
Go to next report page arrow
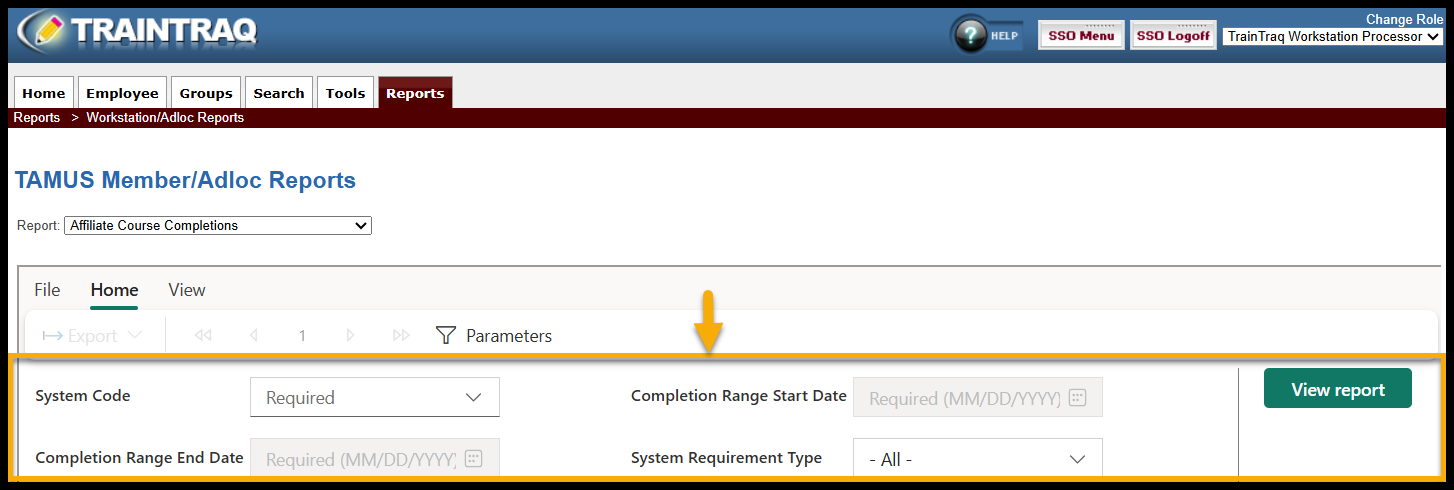click(350, 336)
